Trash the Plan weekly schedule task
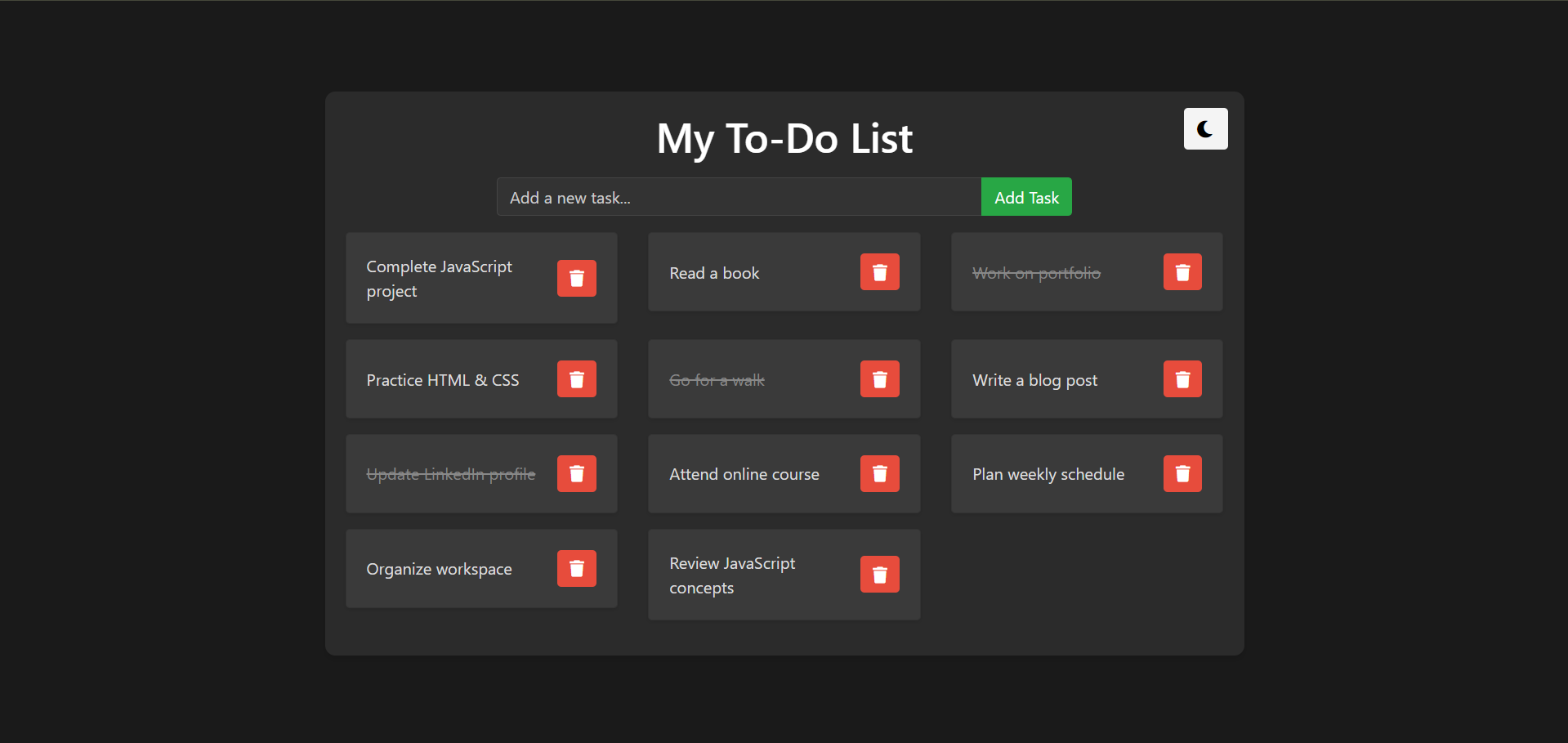The image size is (1568, 743). (x=1182, y=474)
